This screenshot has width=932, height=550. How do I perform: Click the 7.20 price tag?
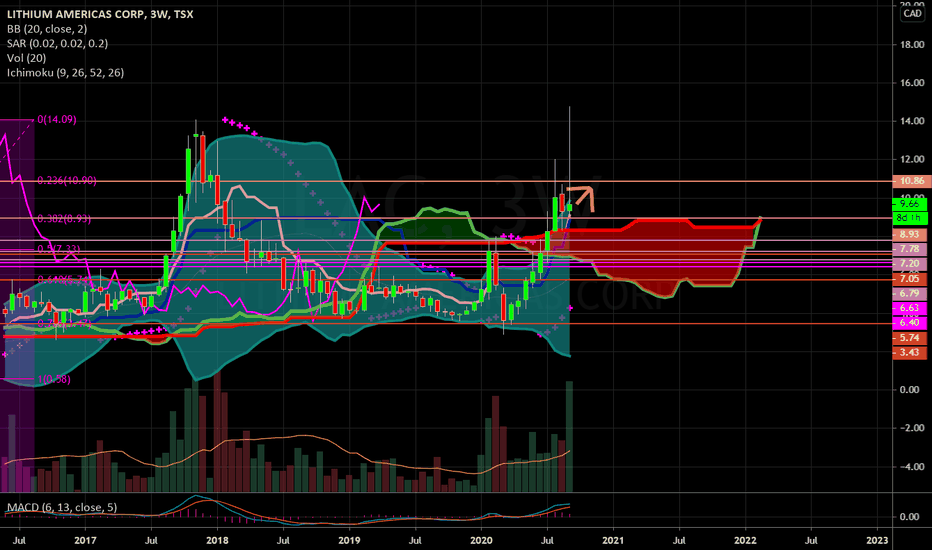coord(909,263)
